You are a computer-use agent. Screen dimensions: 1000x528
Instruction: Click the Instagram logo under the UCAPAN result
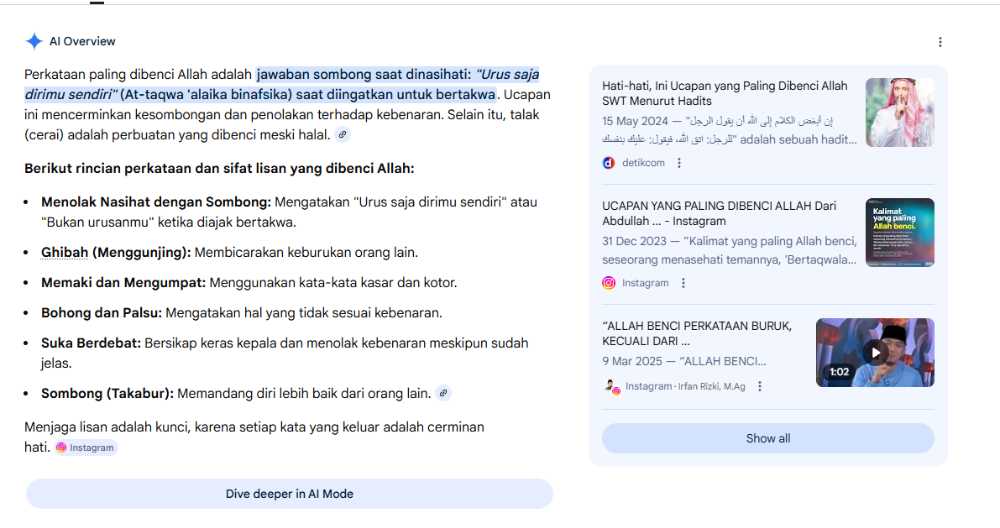point(609,283)
